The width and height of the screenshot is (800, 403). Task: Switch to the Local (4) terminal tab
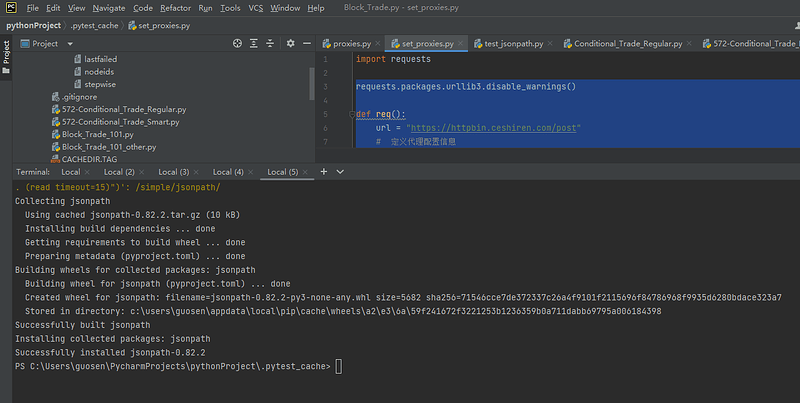click(228, 172)
